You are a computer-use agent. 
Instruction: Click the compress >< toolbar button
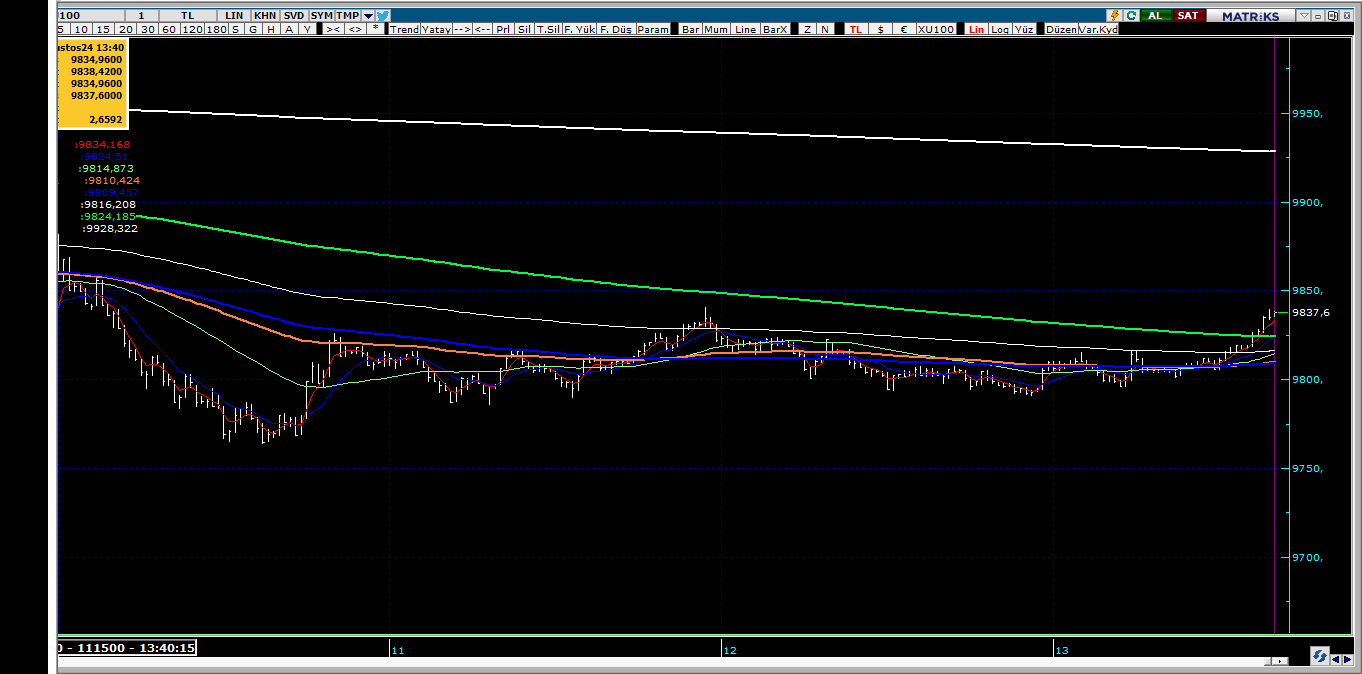coord(334,29)
